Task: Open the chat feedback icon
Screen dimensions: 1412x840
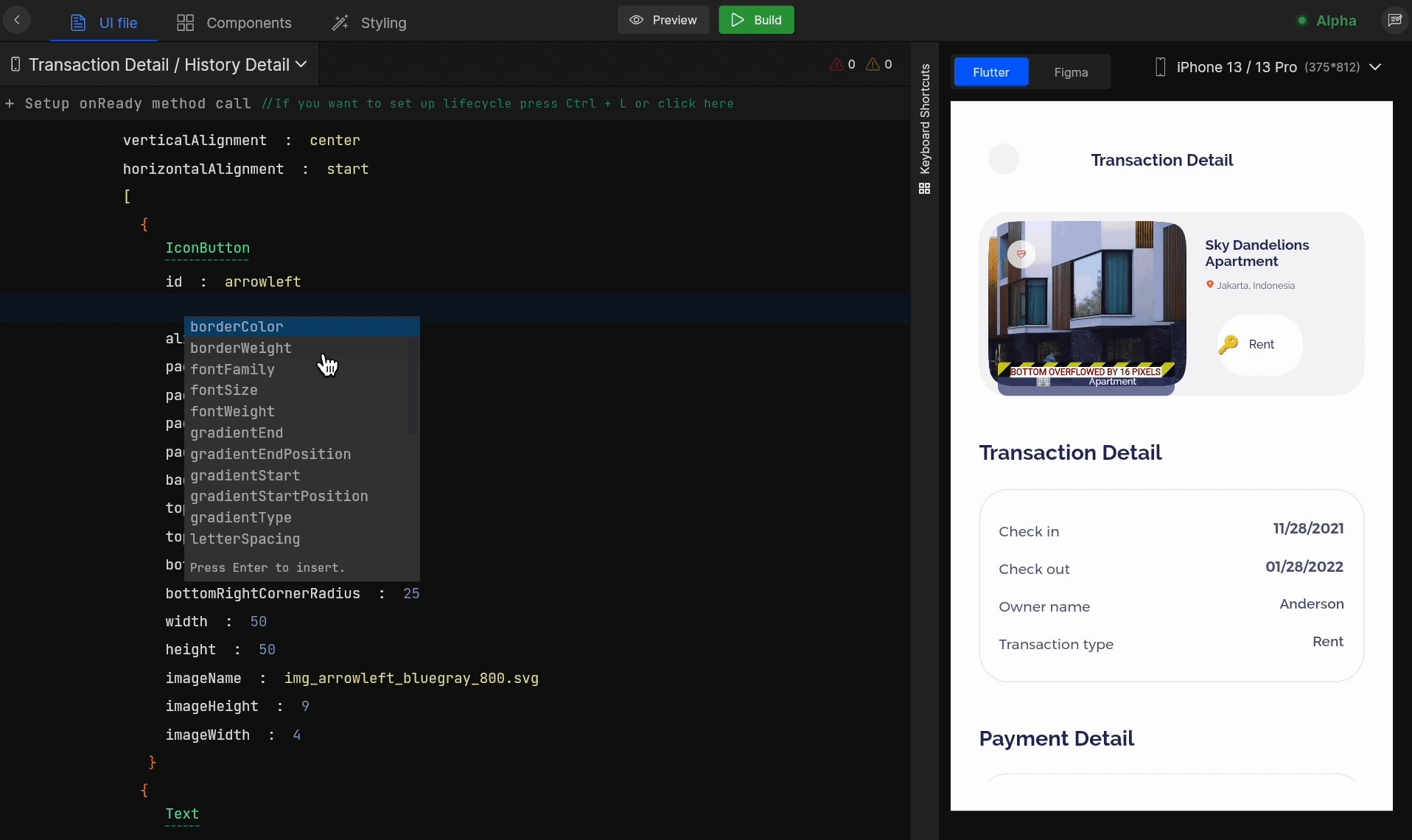Action: coord(1394,21)
